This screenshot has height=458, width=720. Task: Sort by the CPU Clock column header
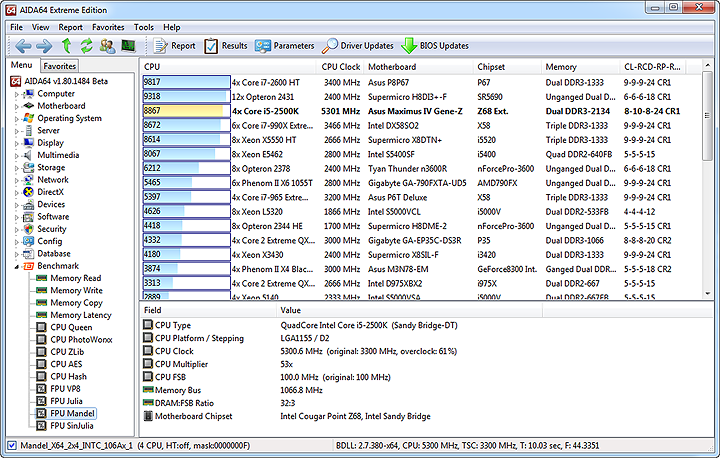pyautogui.click(x=340, y=67)
